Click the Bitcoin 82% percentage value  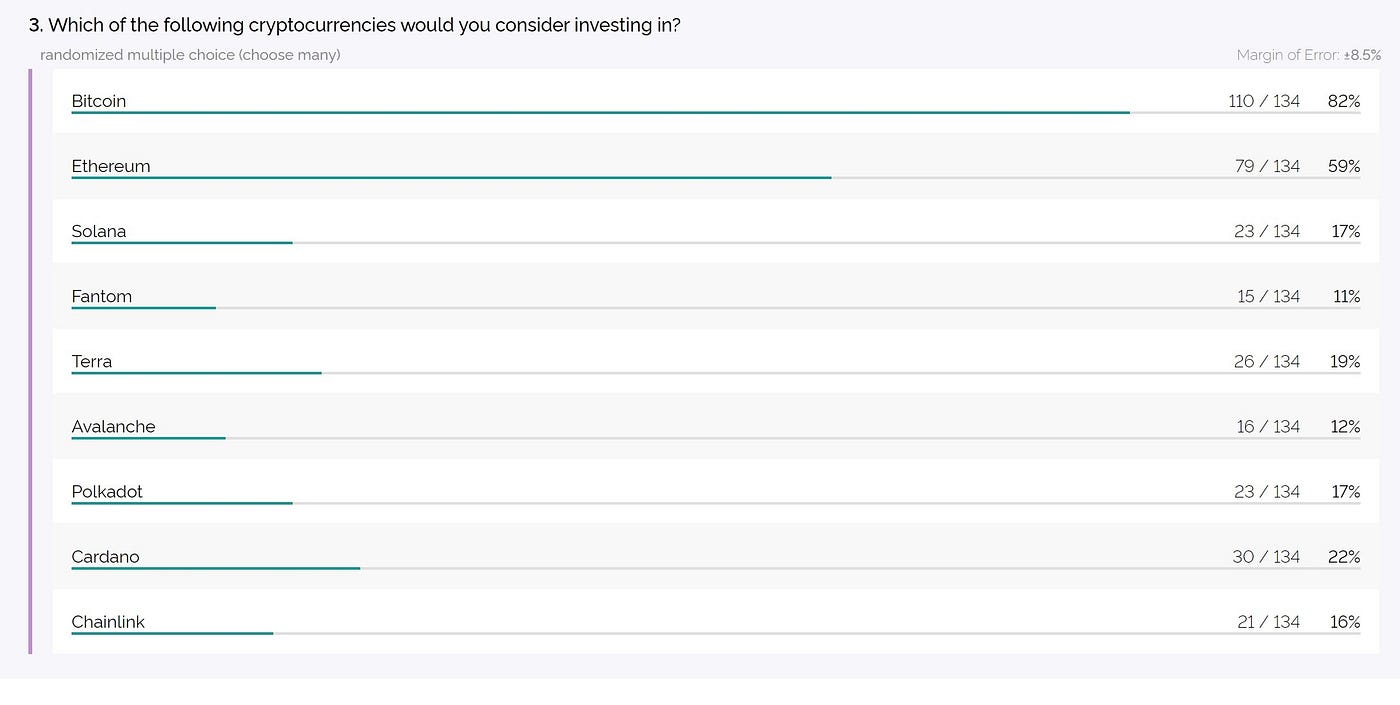1344,101
